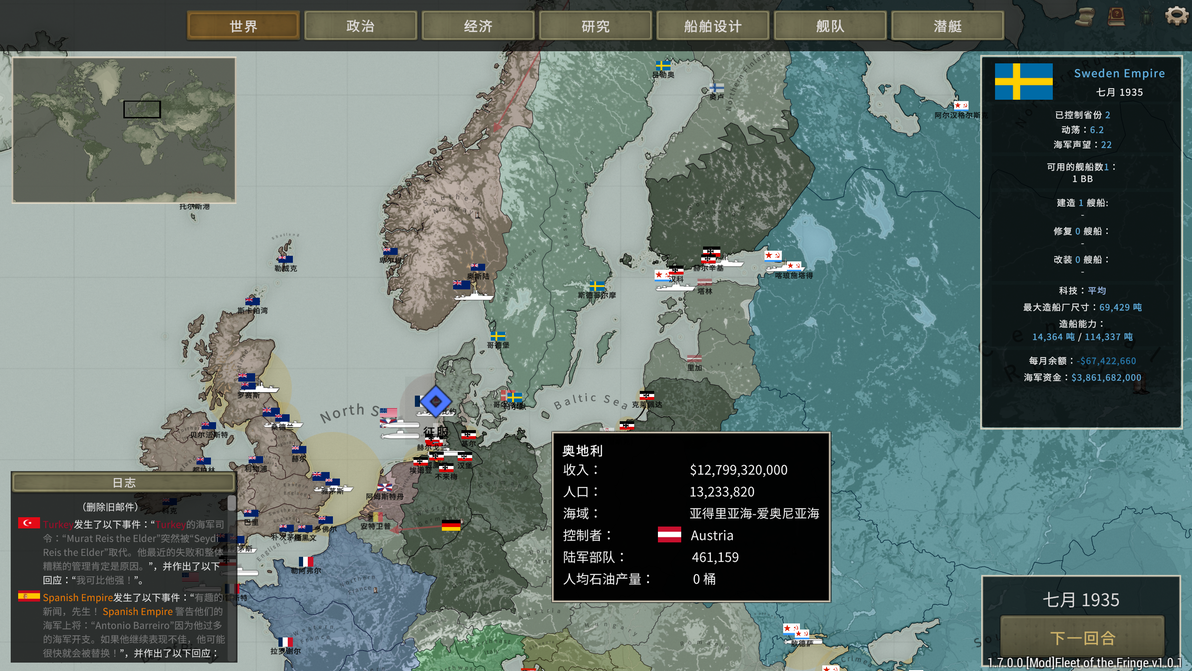
Task: Click the monthly balance -$67,422,660
Action: 1106,361
